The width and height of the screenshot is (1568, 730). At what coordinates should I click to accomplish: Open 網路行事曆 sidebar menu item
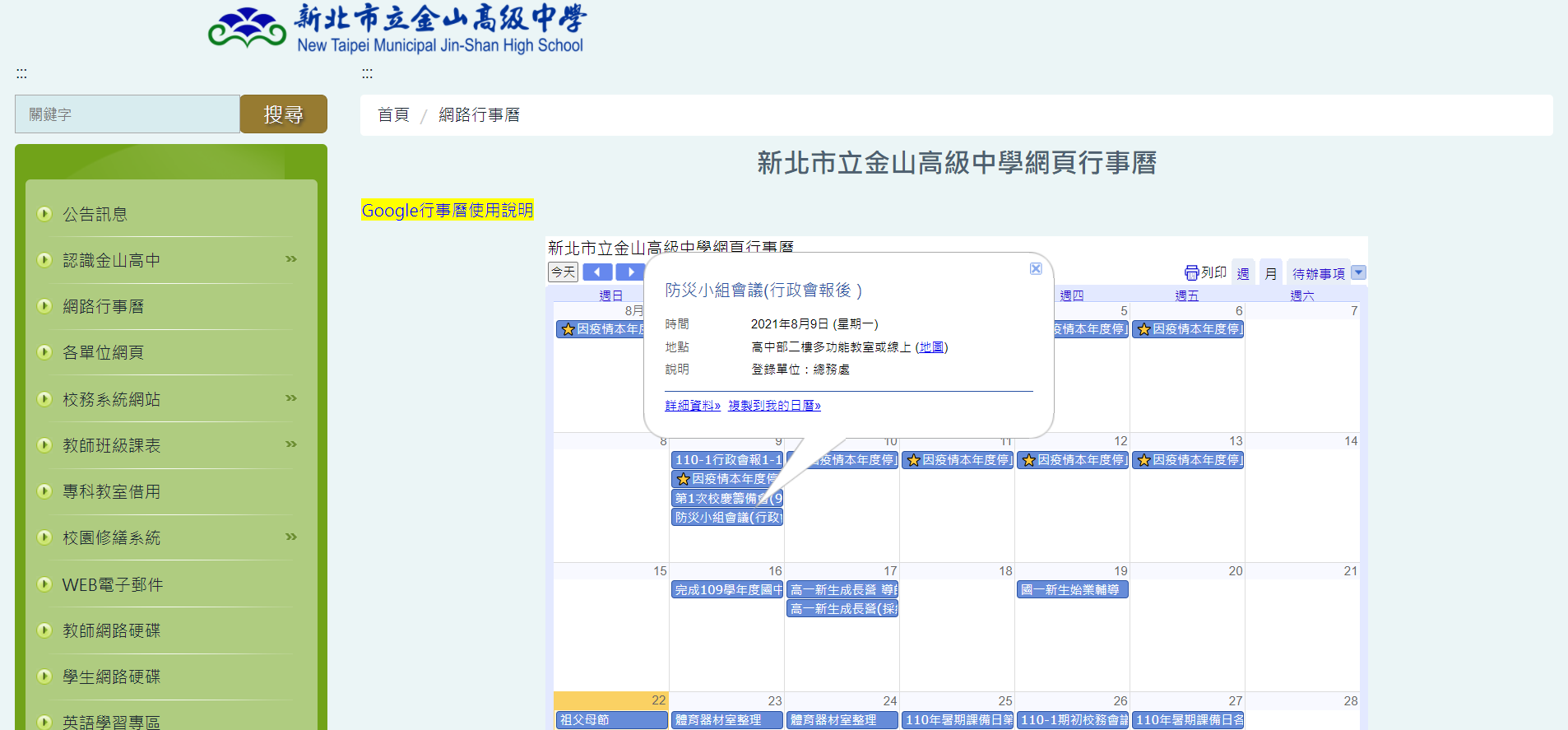104,306
